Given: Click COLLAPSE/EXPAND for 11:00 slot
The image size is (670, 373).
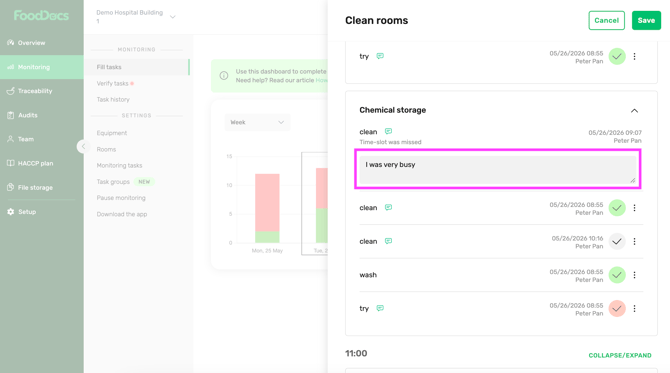Looking at the screenshot, I should [620, 355].
